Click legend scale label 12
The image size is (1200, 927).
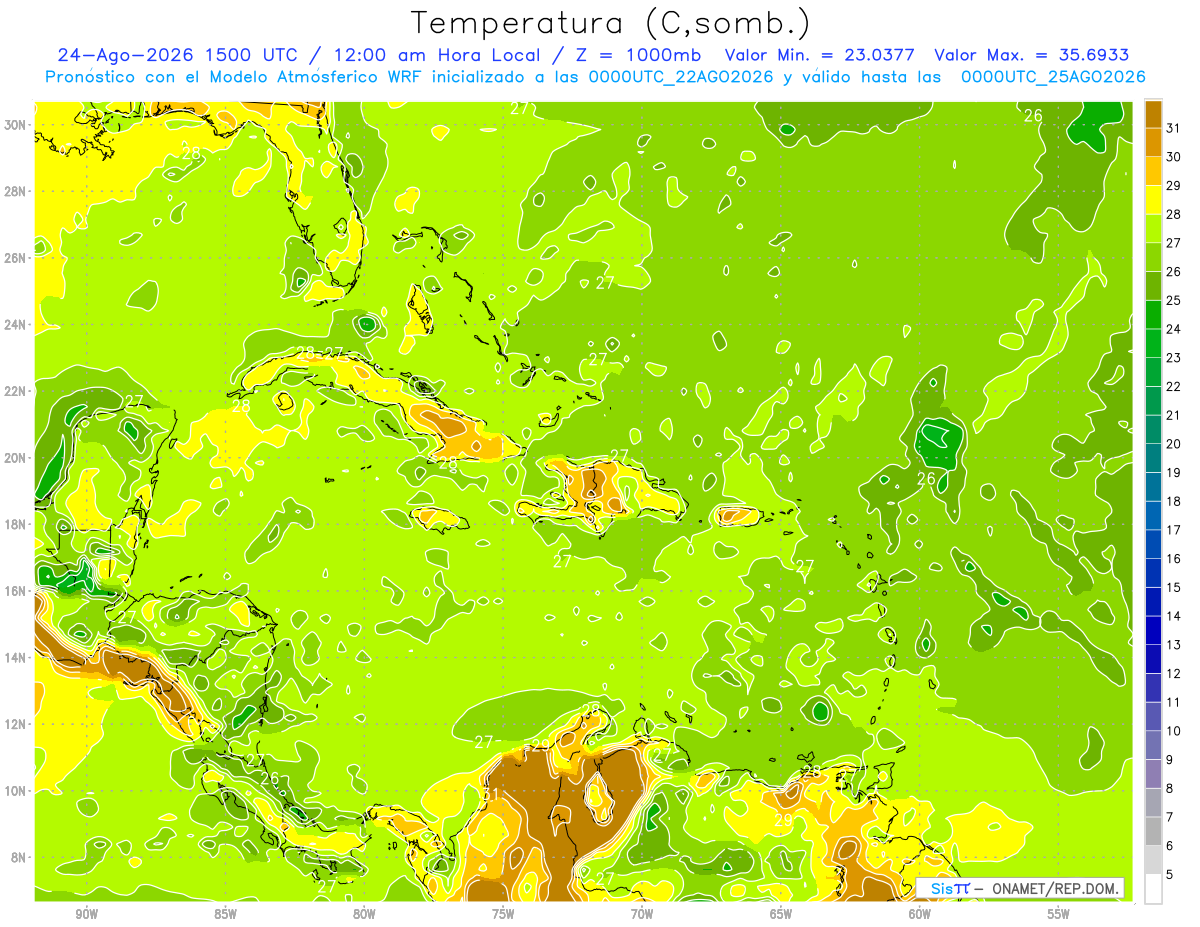1174,673
